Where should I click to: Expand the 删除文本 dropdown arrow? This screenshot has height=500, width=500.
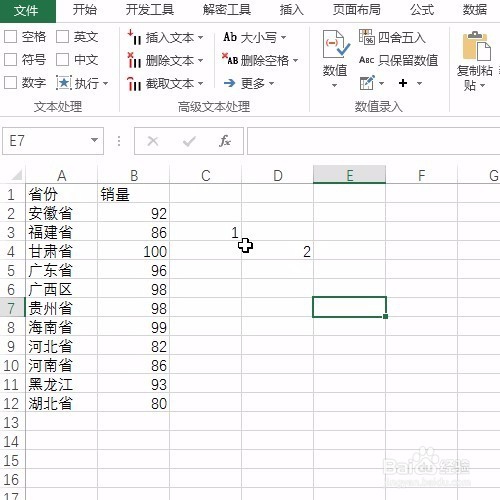(x=200, y=60)
